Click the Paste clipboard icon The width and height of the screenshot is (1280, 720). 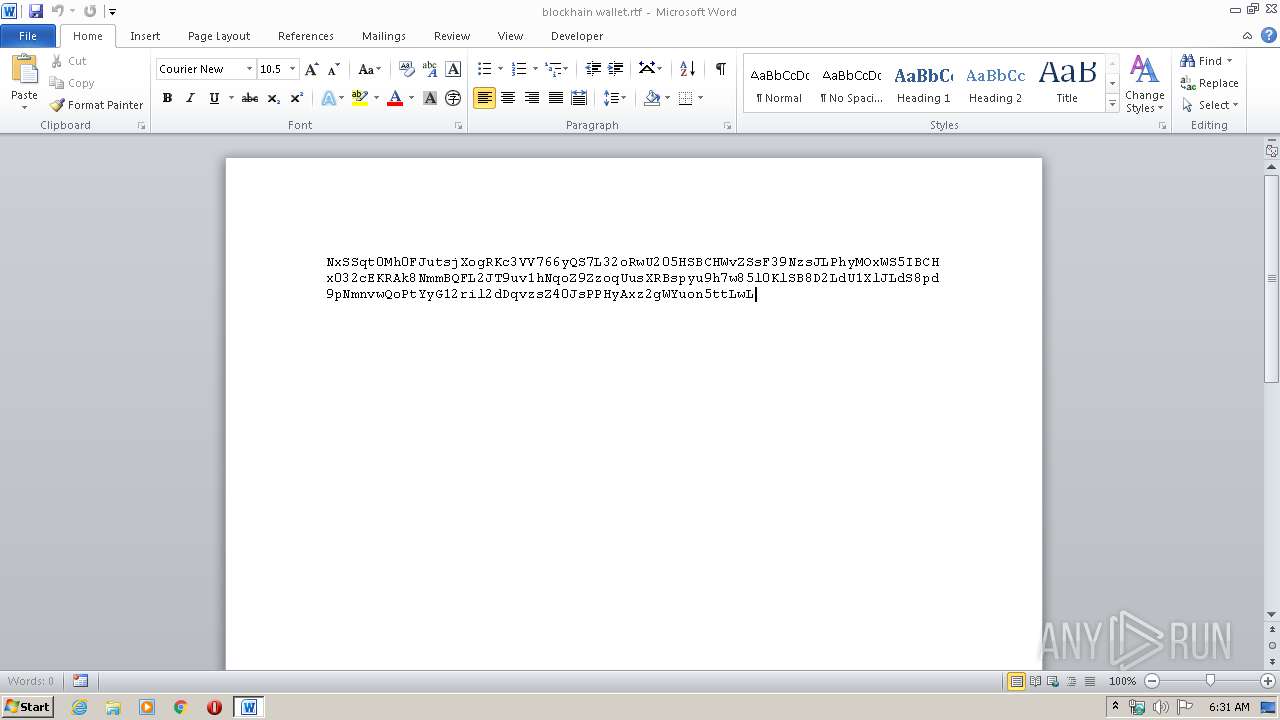click(x=24, y=69)
